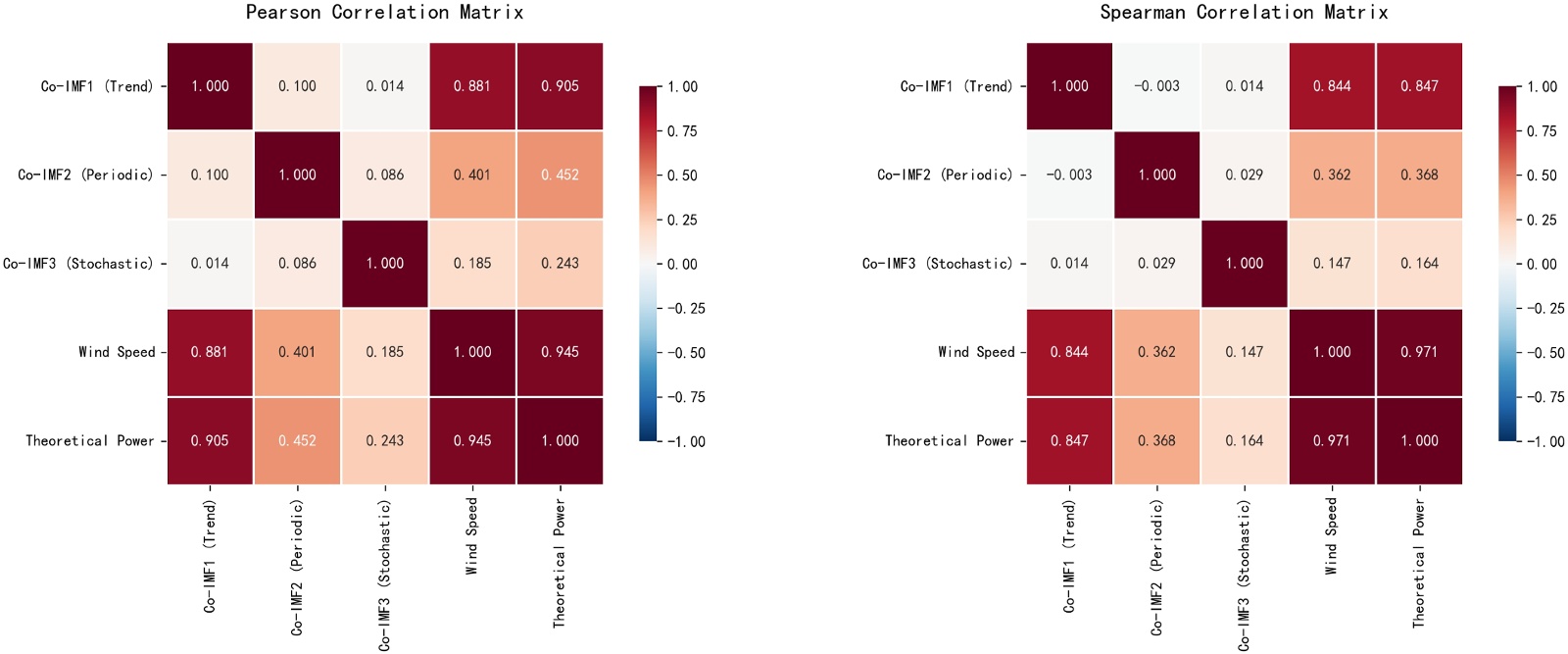Select Pearson 0.243 cell in Theoretical Power row
The image size is (1568, 654).
coord(384,440)
